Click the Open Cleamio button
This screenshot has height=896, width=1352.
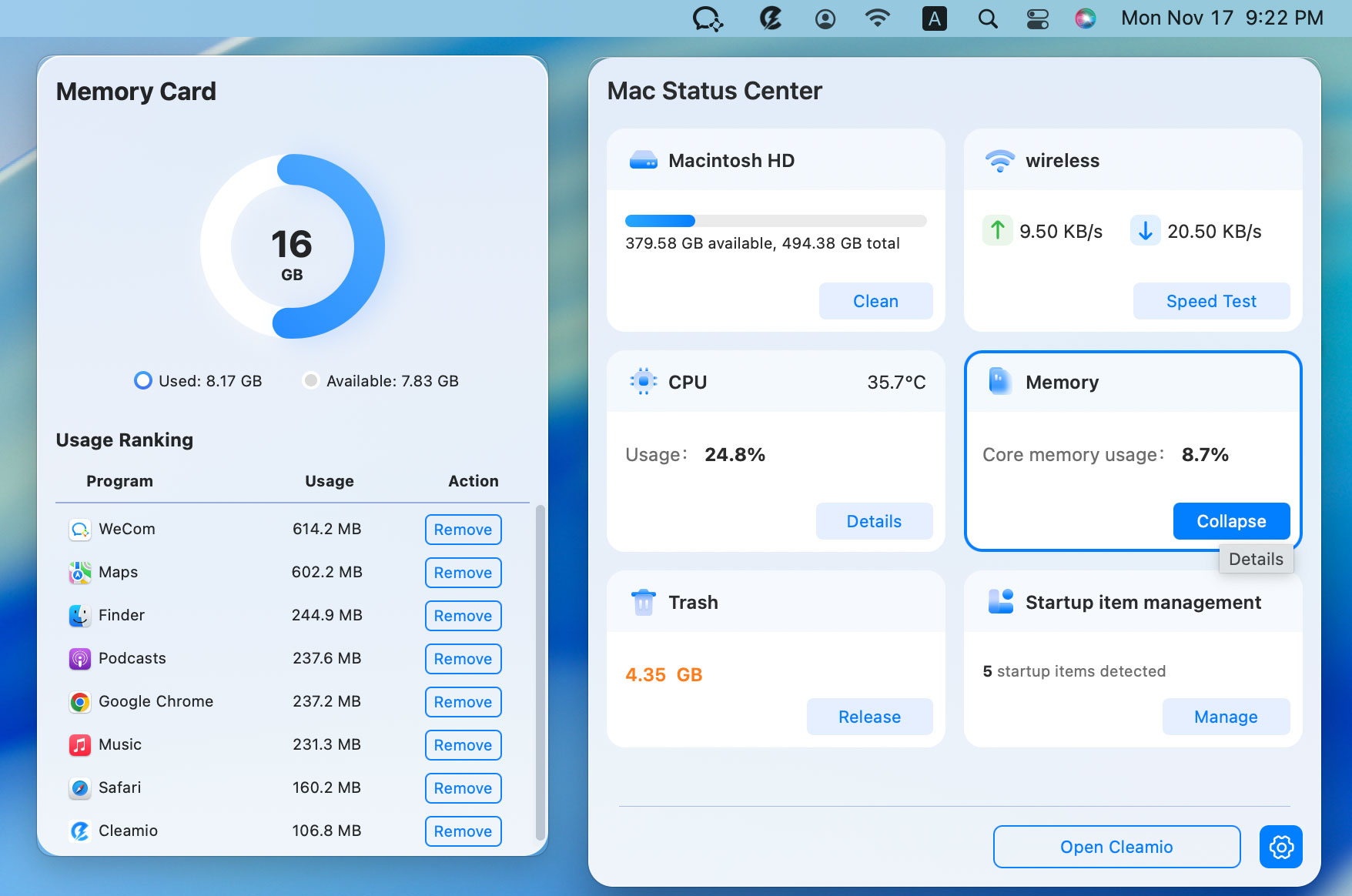1116,847
